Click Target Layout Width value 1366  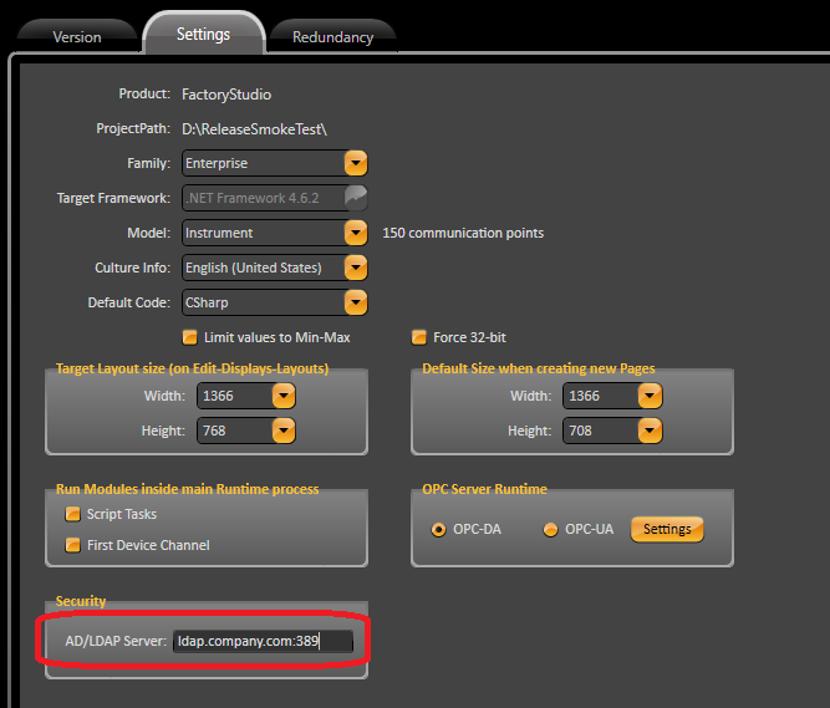pos(218,396)
